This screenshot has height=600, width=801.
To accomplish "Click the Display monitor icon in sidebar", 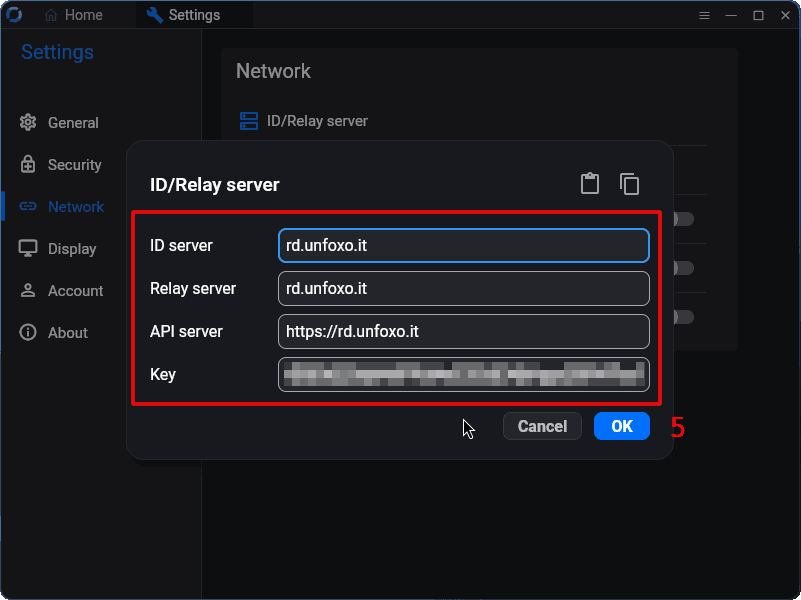I will 28,249.
